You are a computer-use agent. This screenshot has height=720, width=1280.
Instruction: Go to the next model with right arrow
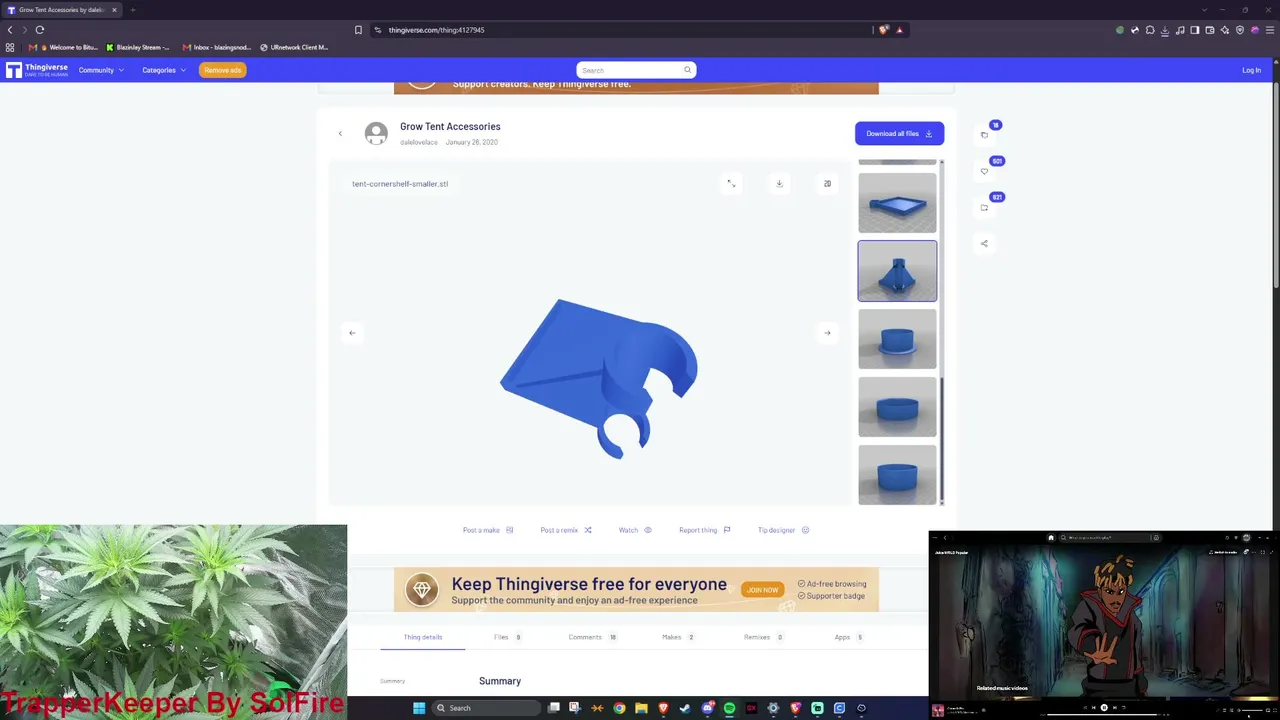point(827,333)
